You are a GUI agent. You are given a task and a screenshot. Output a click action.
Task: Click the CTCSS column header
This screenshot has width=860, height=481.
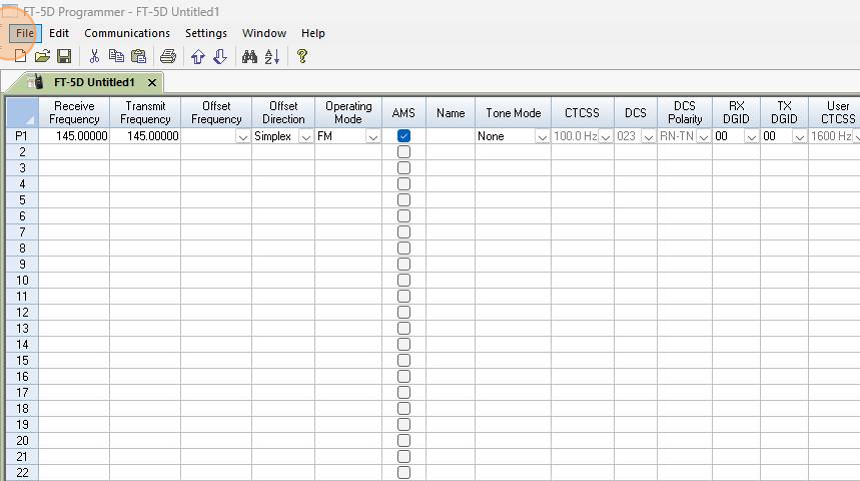[x=582, y=112]
